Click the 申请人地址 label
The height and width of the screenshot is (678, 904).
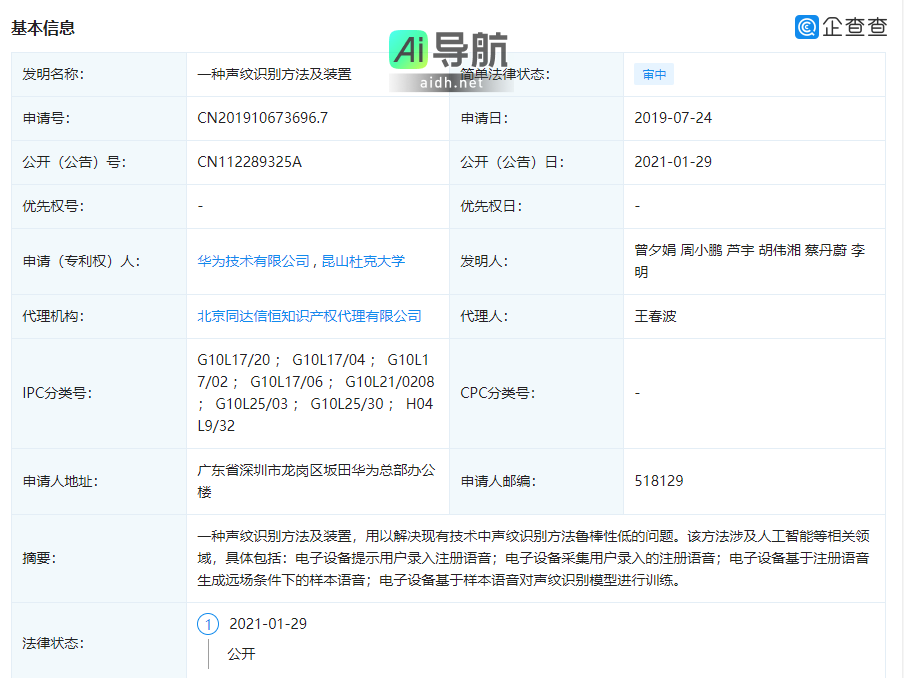[x=60, y=481]
